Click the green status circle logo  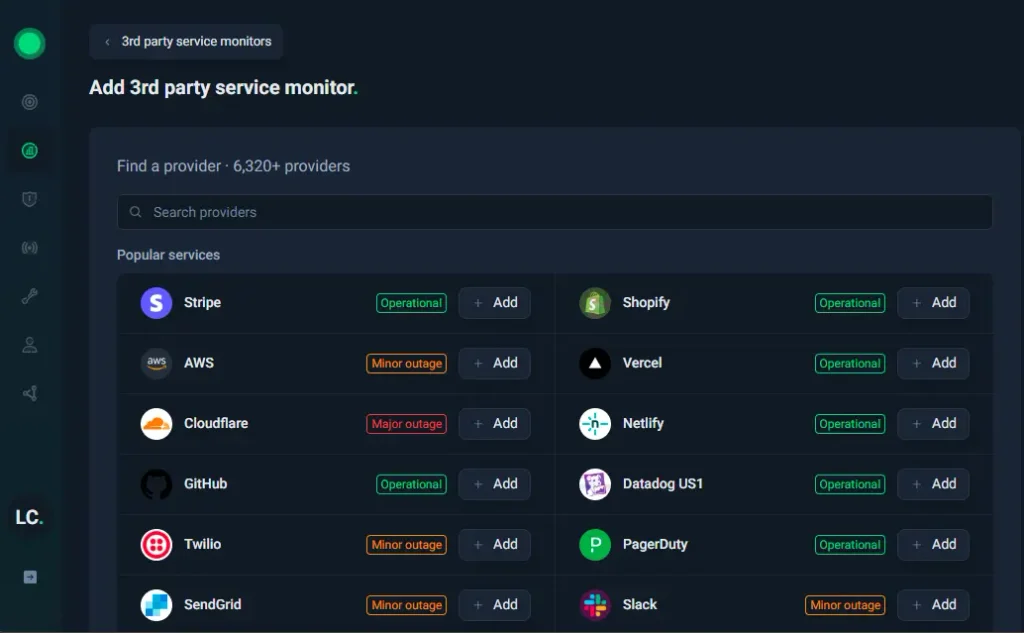coord(29,44)
